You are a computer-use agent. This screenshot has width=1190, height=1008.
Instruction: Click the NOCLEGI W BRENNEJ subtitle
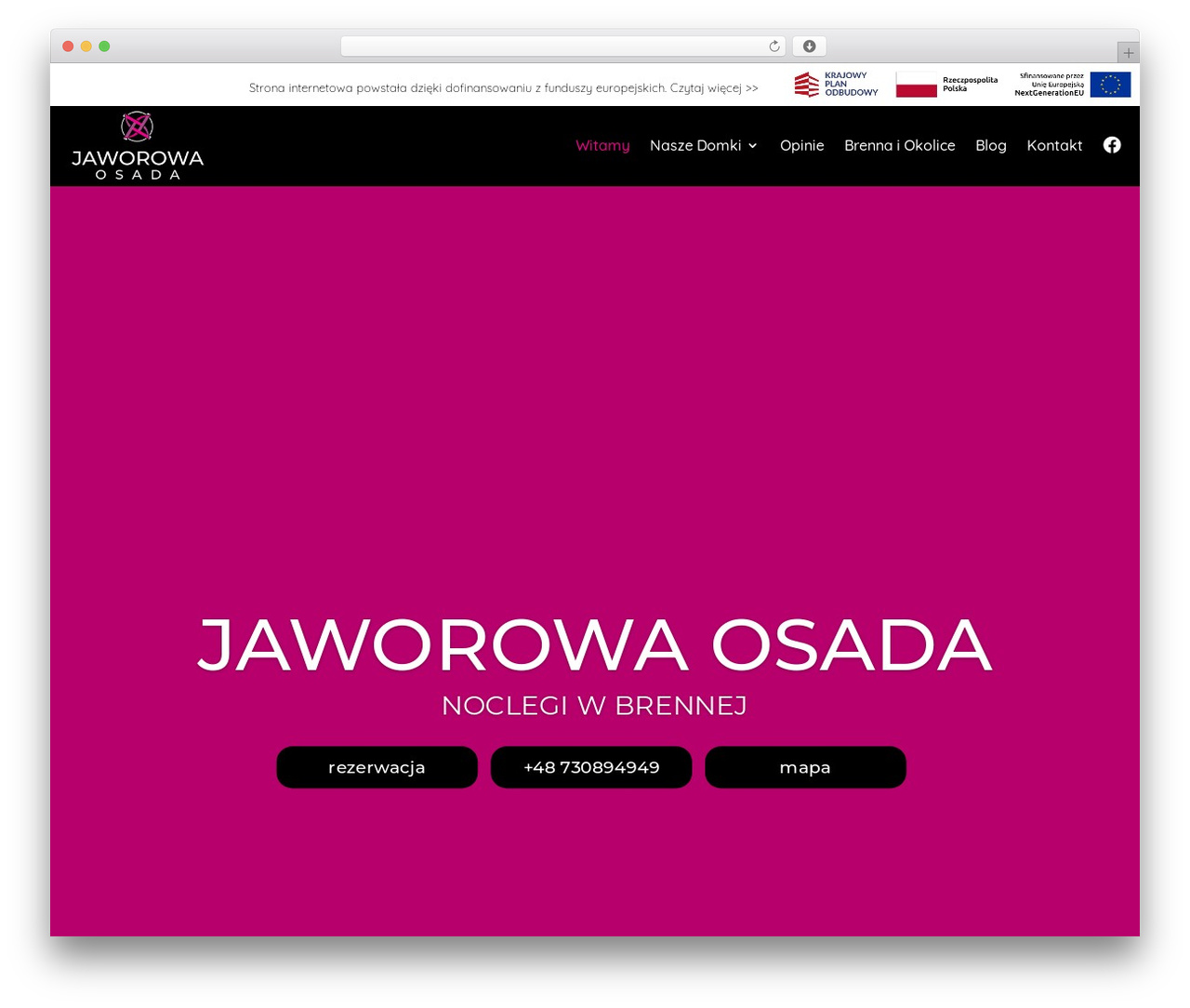[x=594, y=706]
